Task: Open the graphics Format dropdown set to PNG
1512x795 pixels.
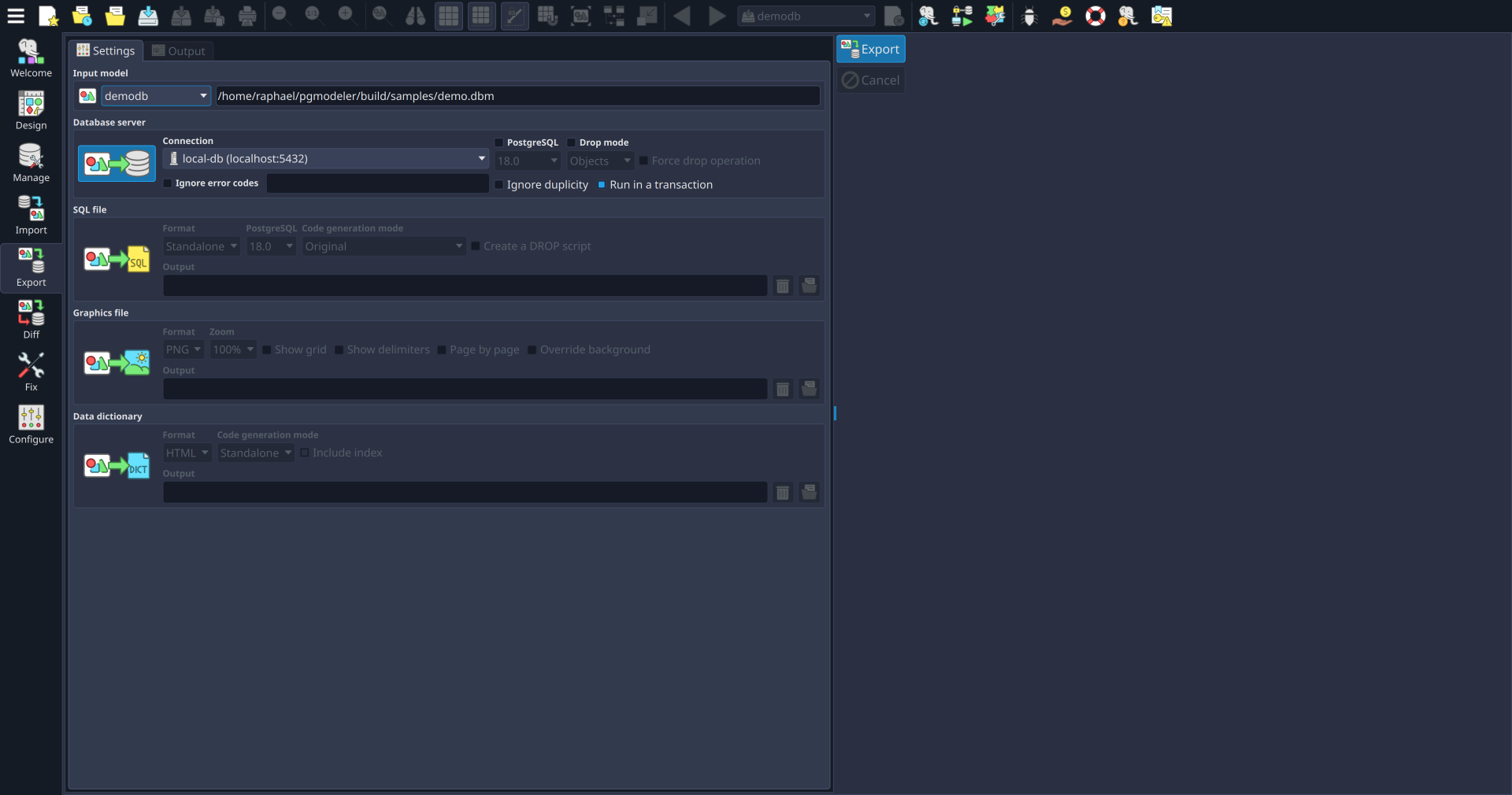Action: pyautogui.click(x=182, y=349)
